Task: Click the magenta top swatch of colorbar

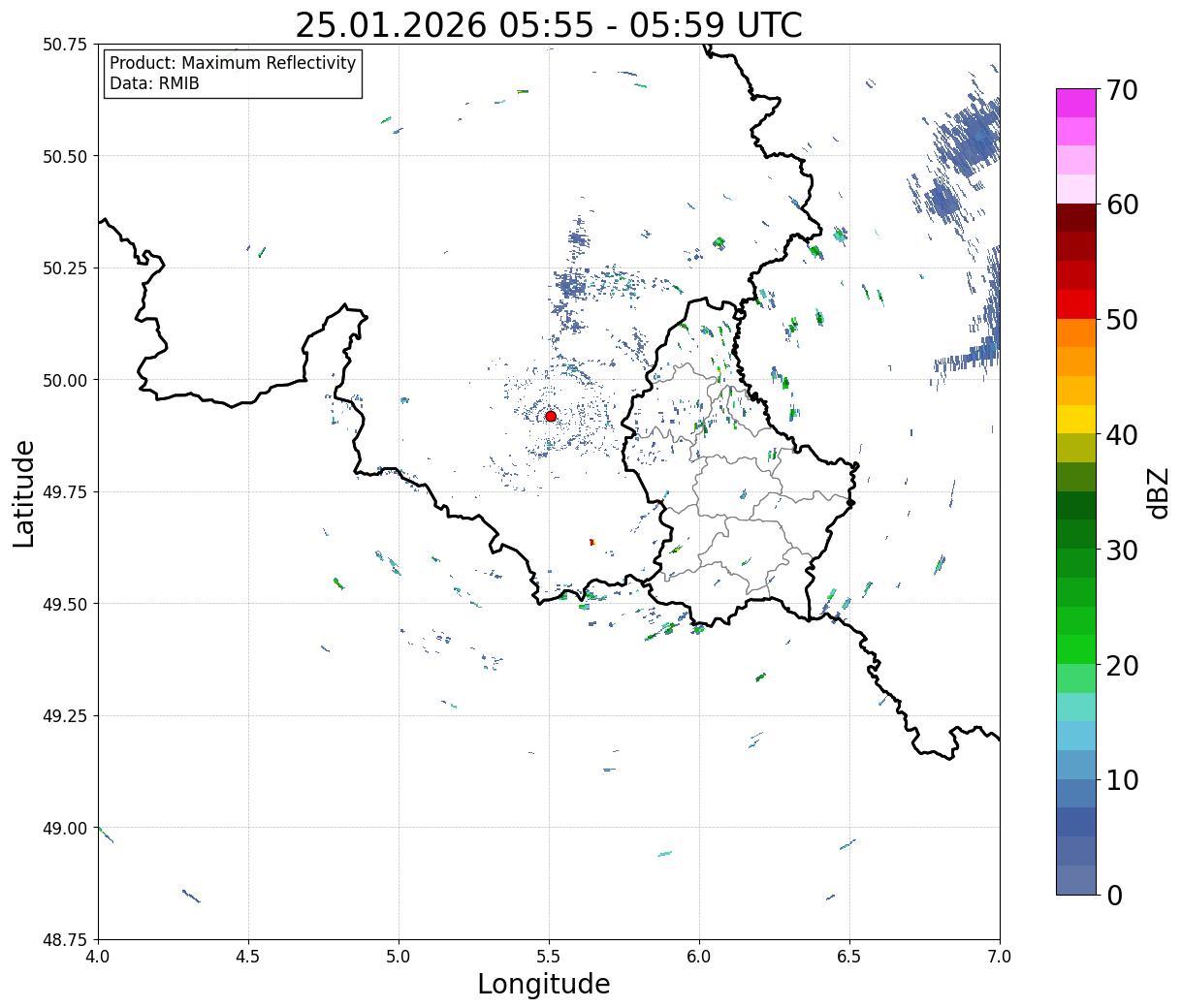Action: tap(1076, 103)
